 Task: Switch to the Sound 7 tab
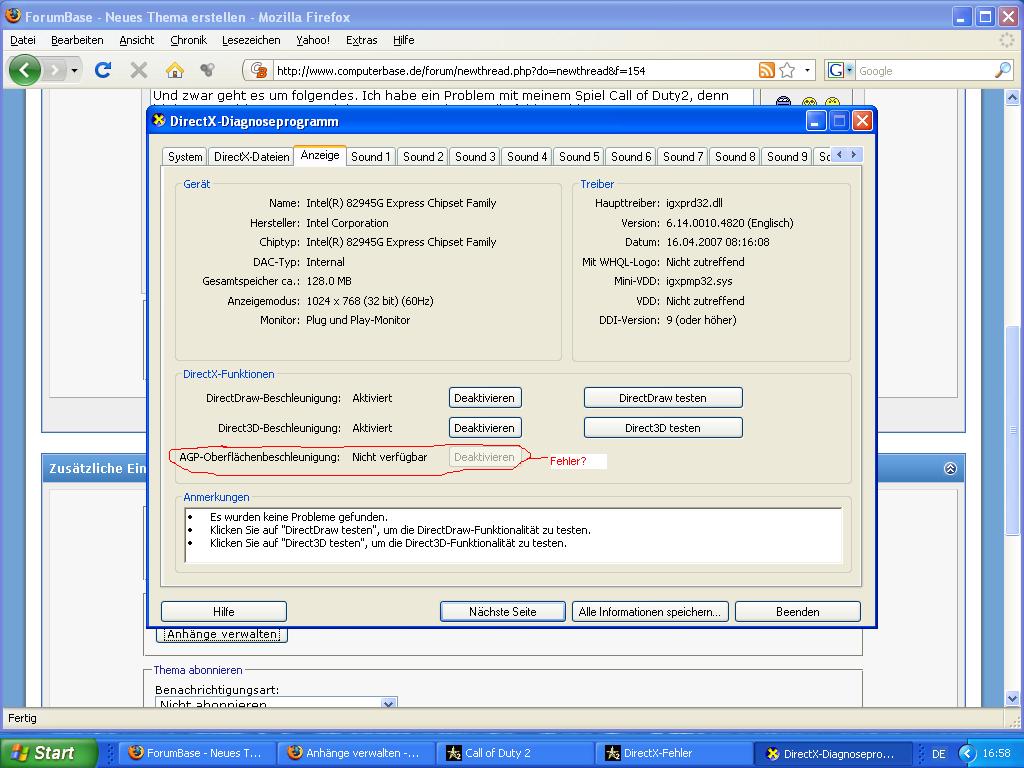682,157
